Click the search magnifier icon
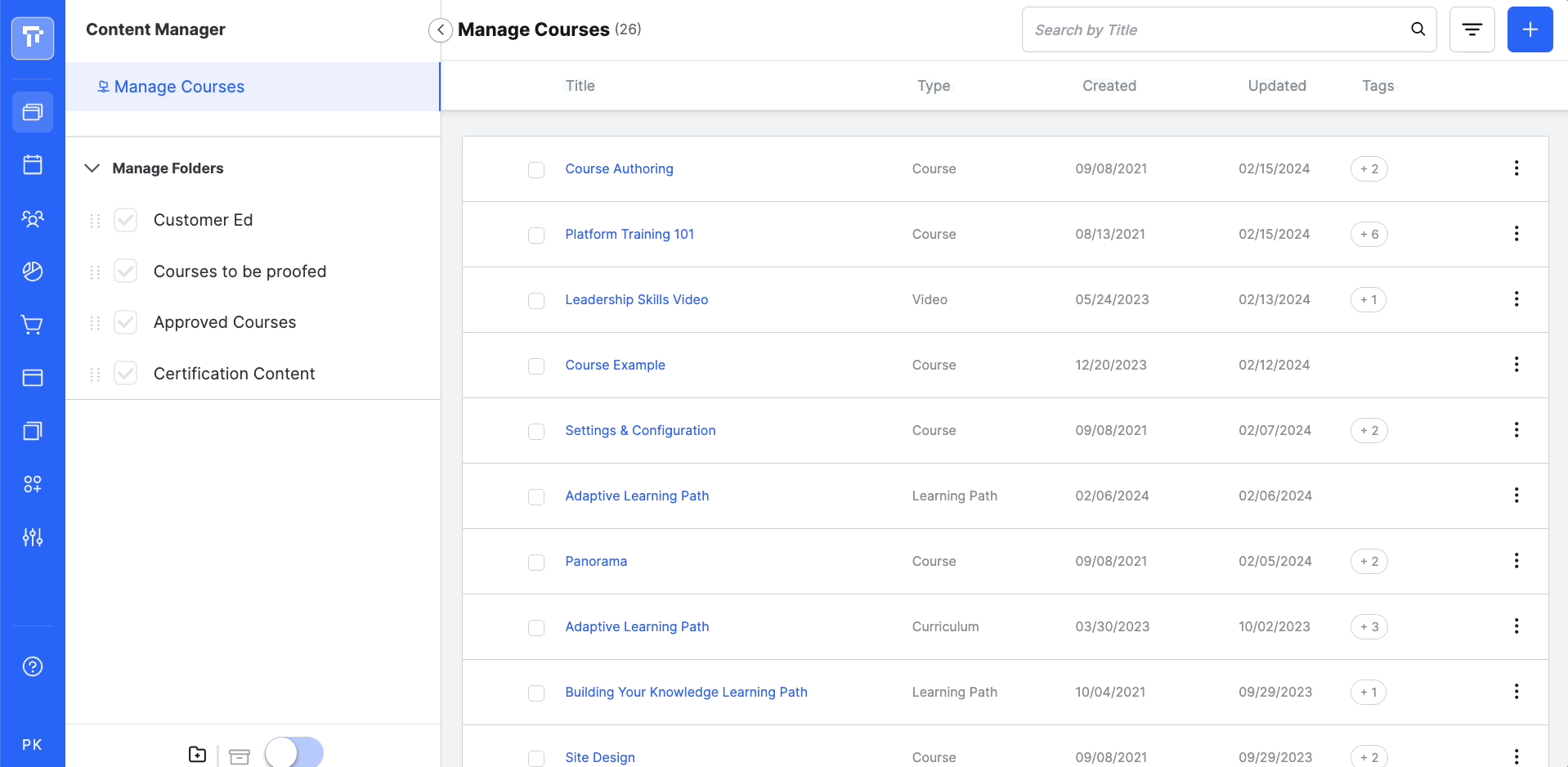Image resolution: width=1568 pixels, height=767 pixels. pyautogui.click(x=1418, y=29)
